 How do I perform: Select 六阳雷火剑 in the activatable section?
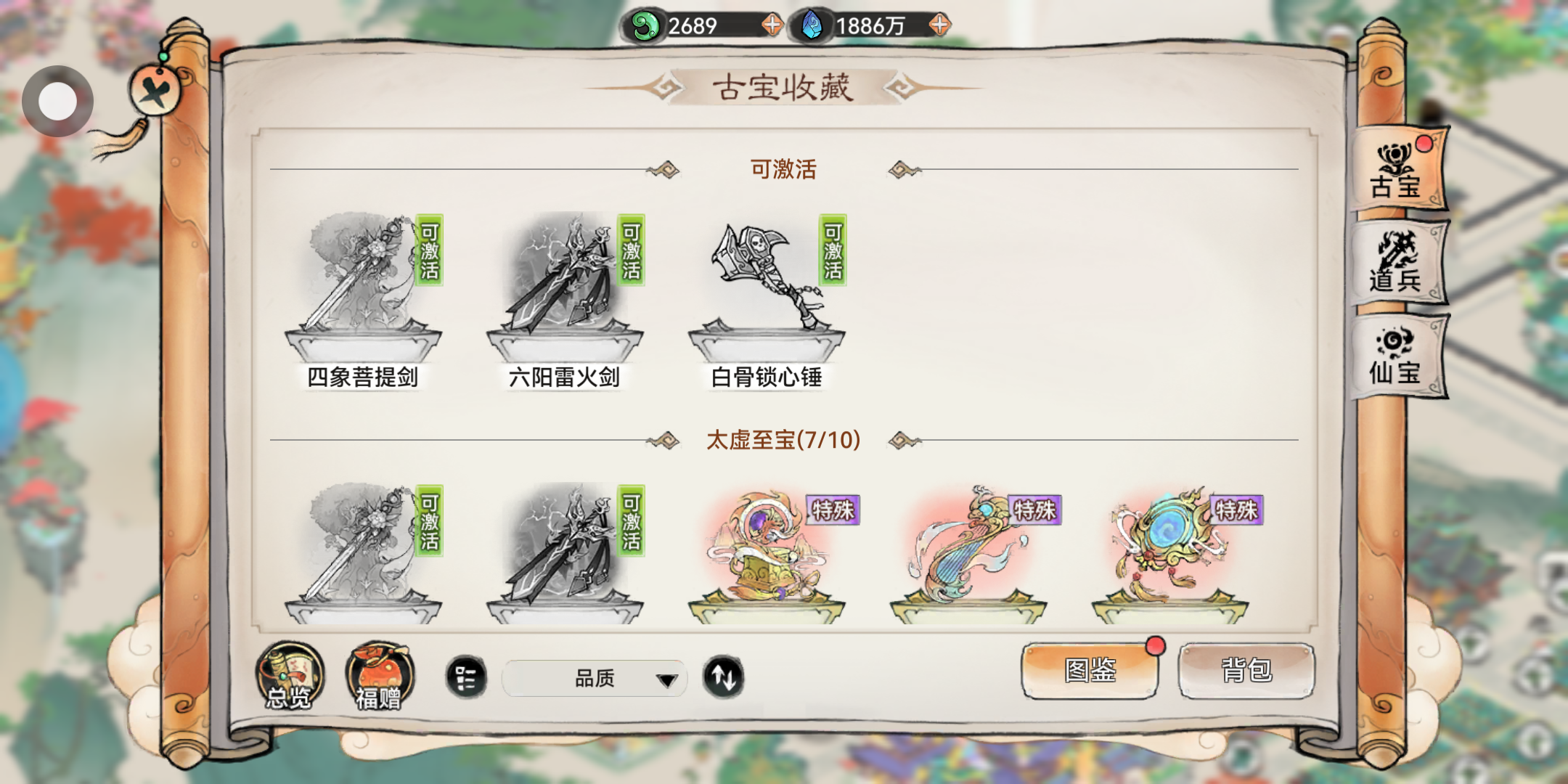(565, 299)
